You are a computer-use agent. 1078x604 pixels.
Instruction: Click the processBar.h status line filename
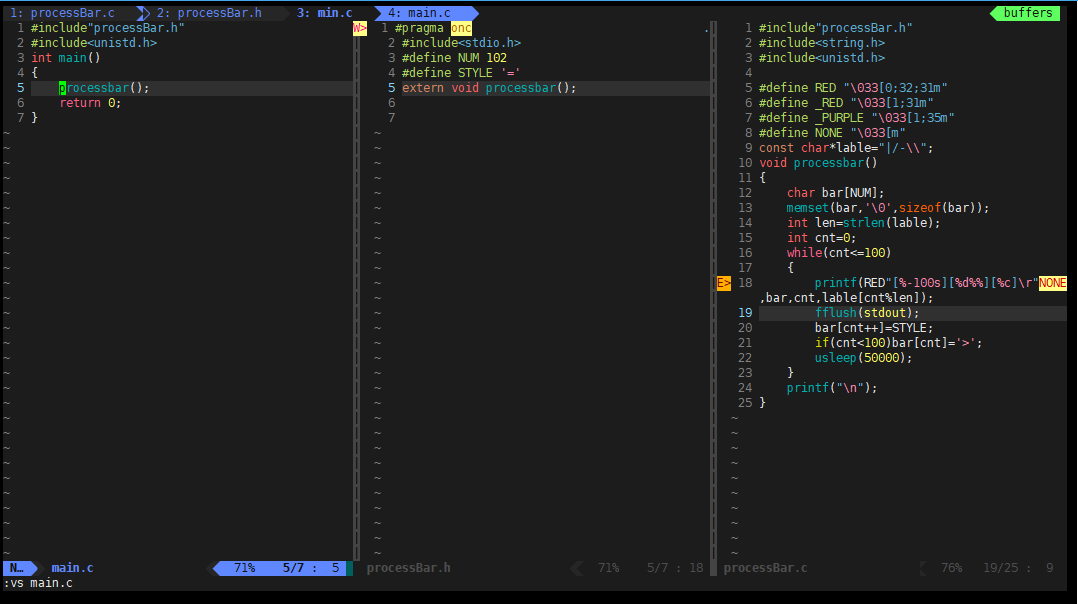[x=408, y=568]
